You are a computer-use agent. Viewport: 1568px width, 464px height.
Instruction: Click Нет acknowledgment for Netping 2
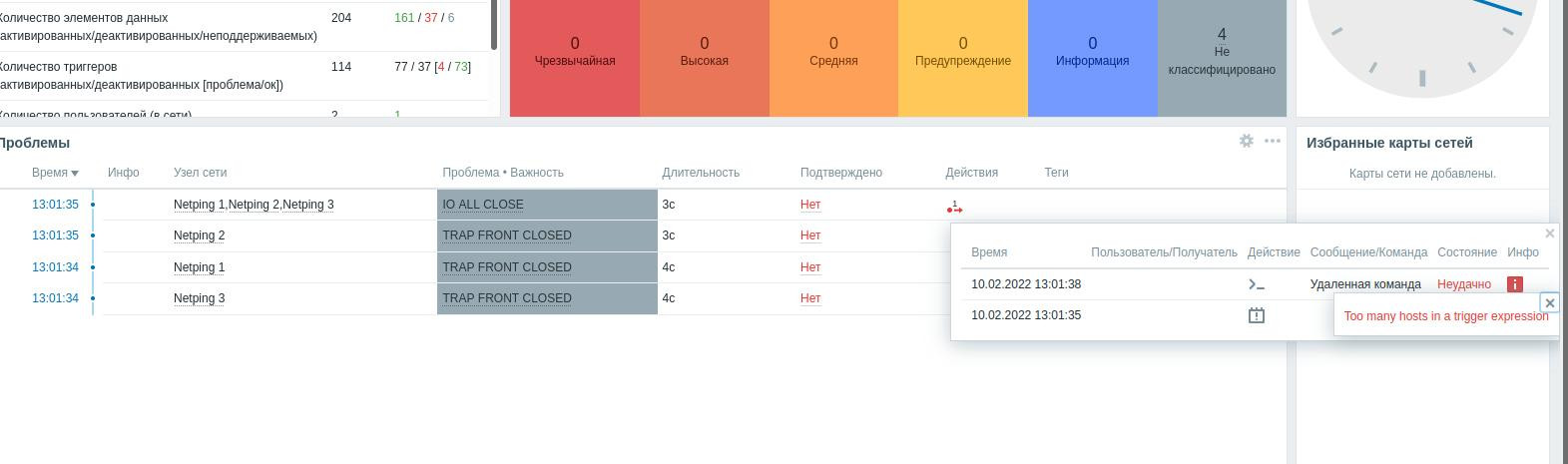point(810,235)
